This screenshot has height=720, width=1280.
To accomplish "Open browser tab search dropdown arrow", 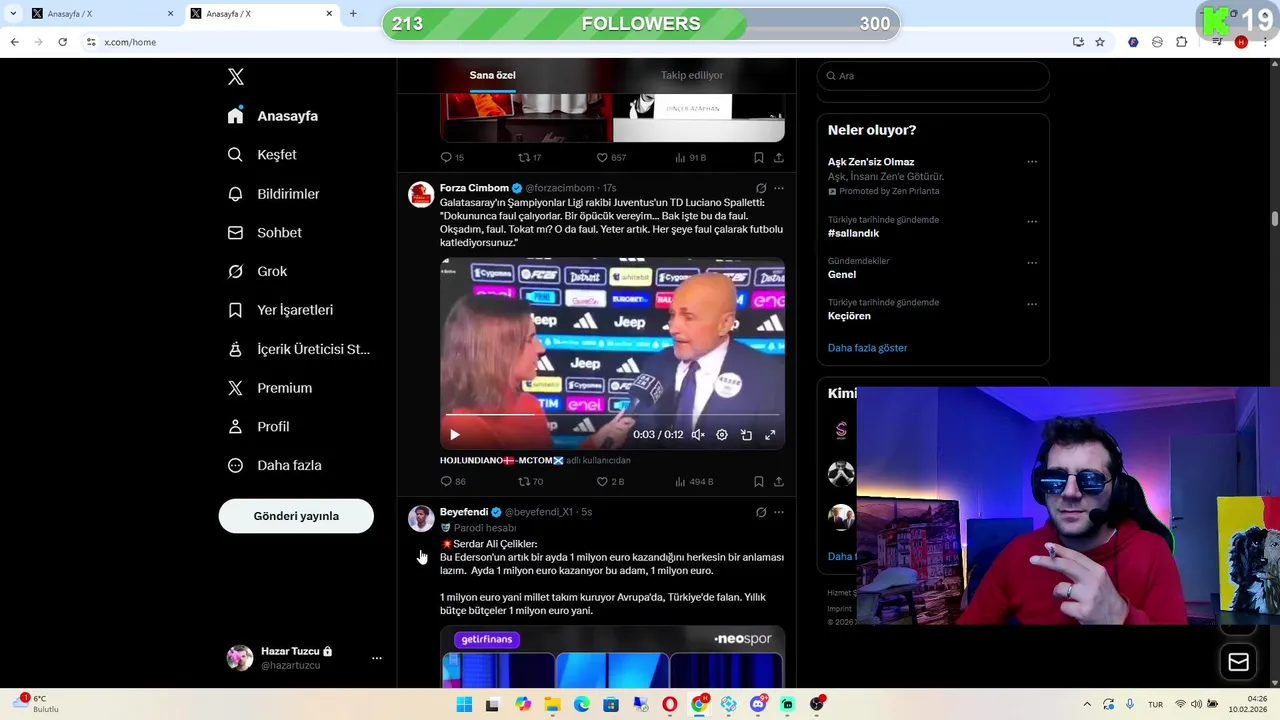I will [13, 14].
